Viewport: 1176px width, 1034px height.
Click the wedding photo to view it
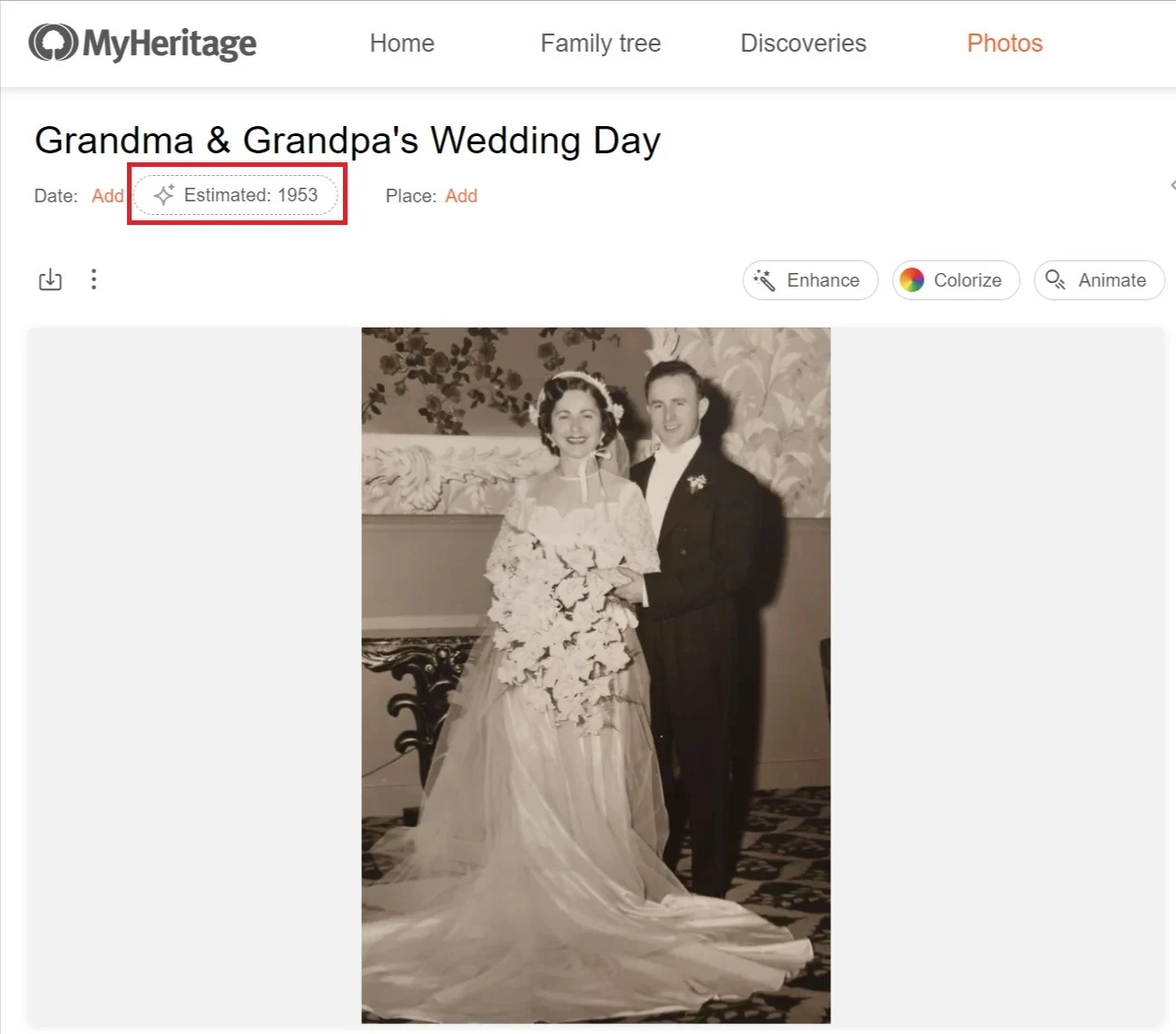(596, 676)
